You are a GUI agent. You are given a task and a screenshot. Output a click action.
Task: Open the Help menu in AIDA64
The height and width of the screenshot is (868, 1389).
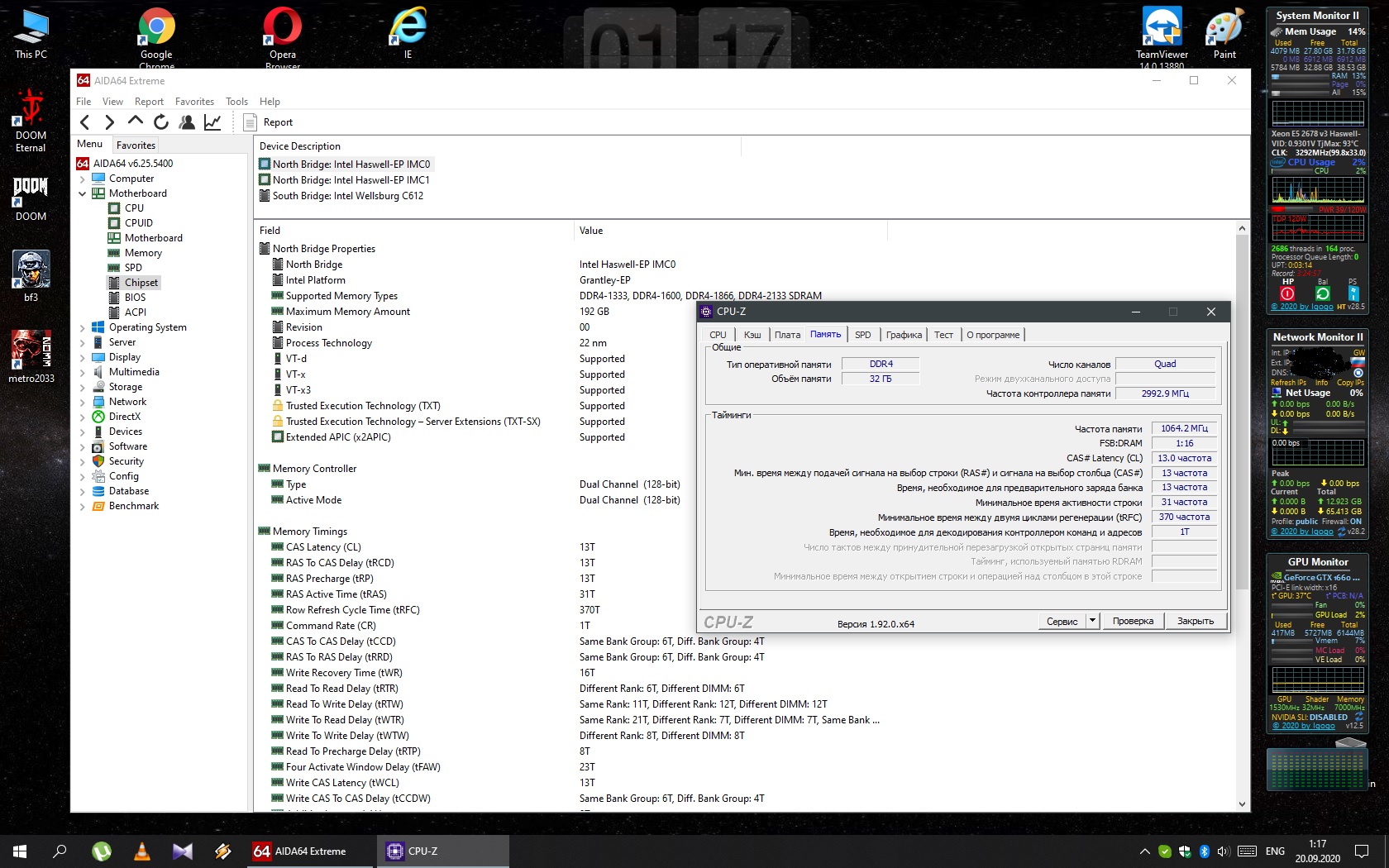tap(270, 102)
